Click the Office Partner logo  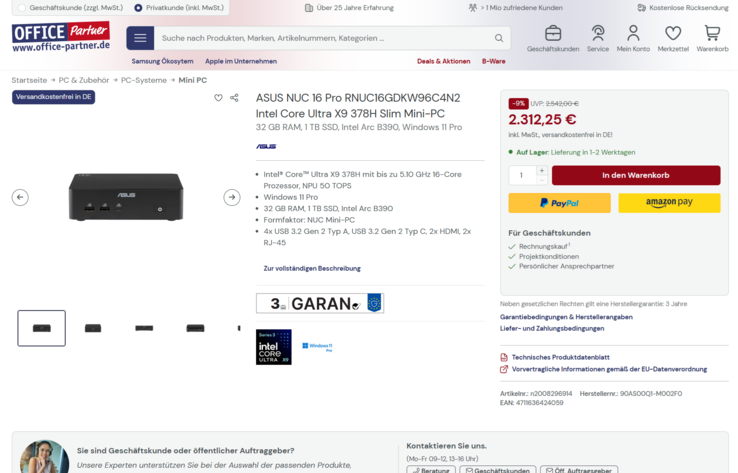[x=61, y=37]
